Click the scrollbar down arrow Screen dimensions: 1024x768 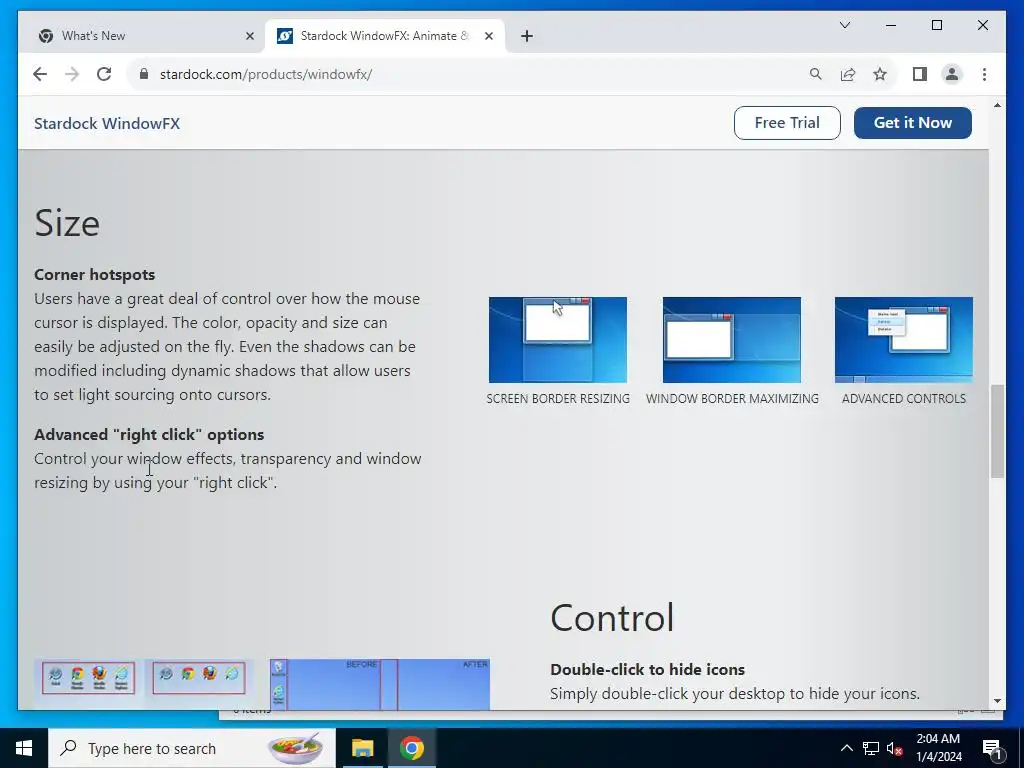[997, 701]
